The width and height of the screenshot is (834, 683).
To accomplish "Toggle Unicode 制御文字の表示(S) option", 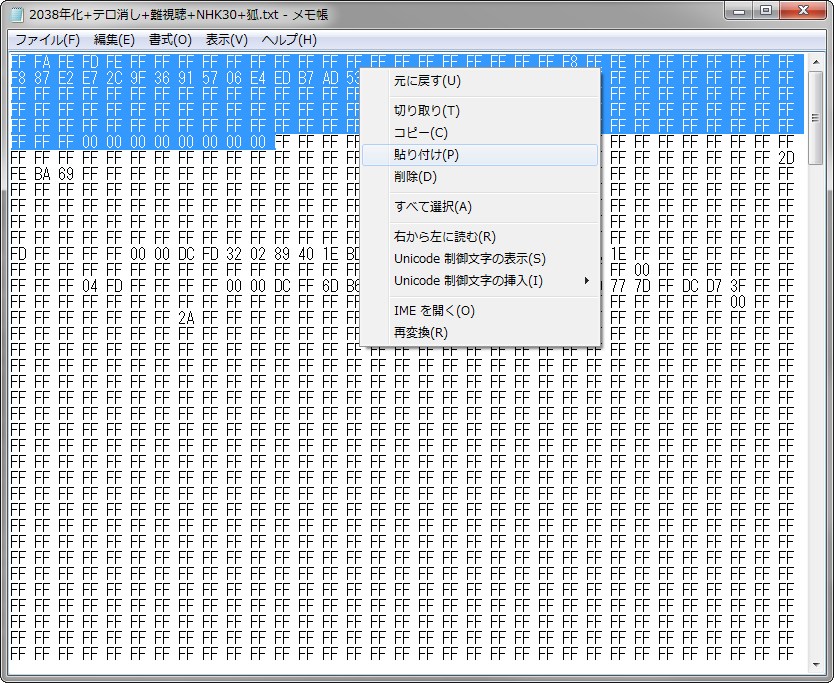I will (x=470, y=259).
